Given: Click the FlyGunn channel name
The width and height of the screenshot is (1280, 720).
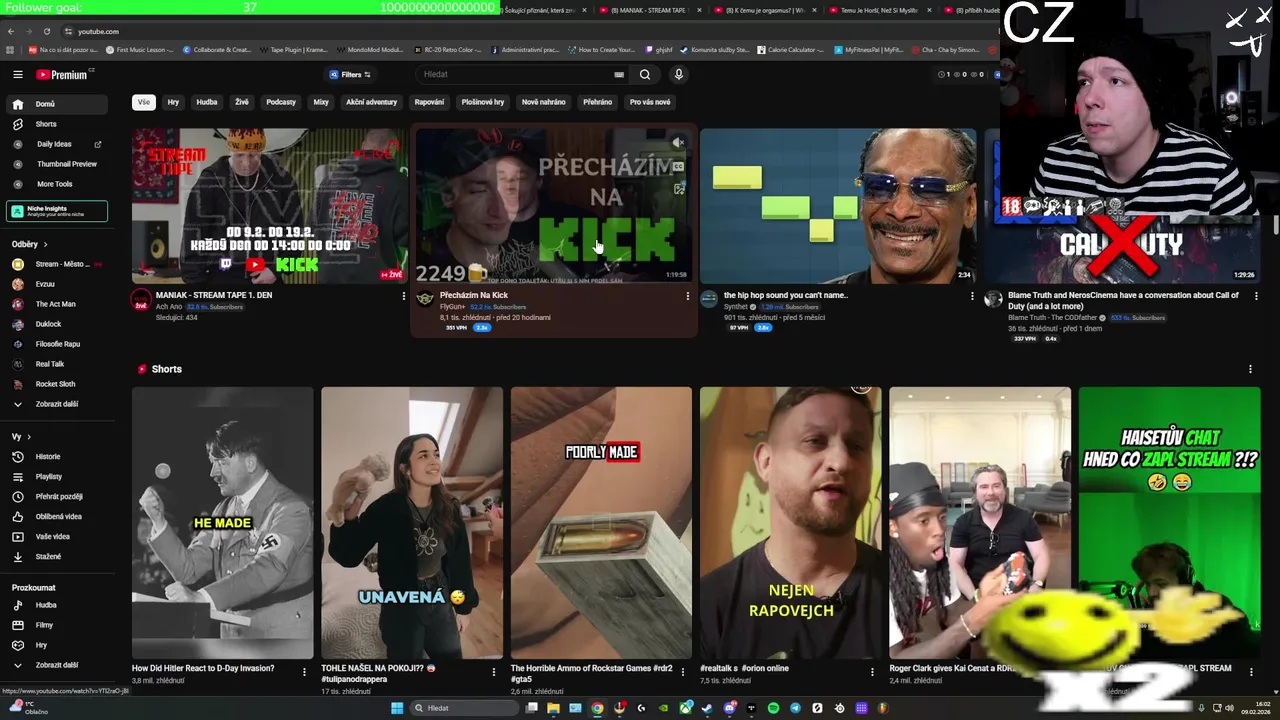Looking at the screenshot, I should 452,307.
